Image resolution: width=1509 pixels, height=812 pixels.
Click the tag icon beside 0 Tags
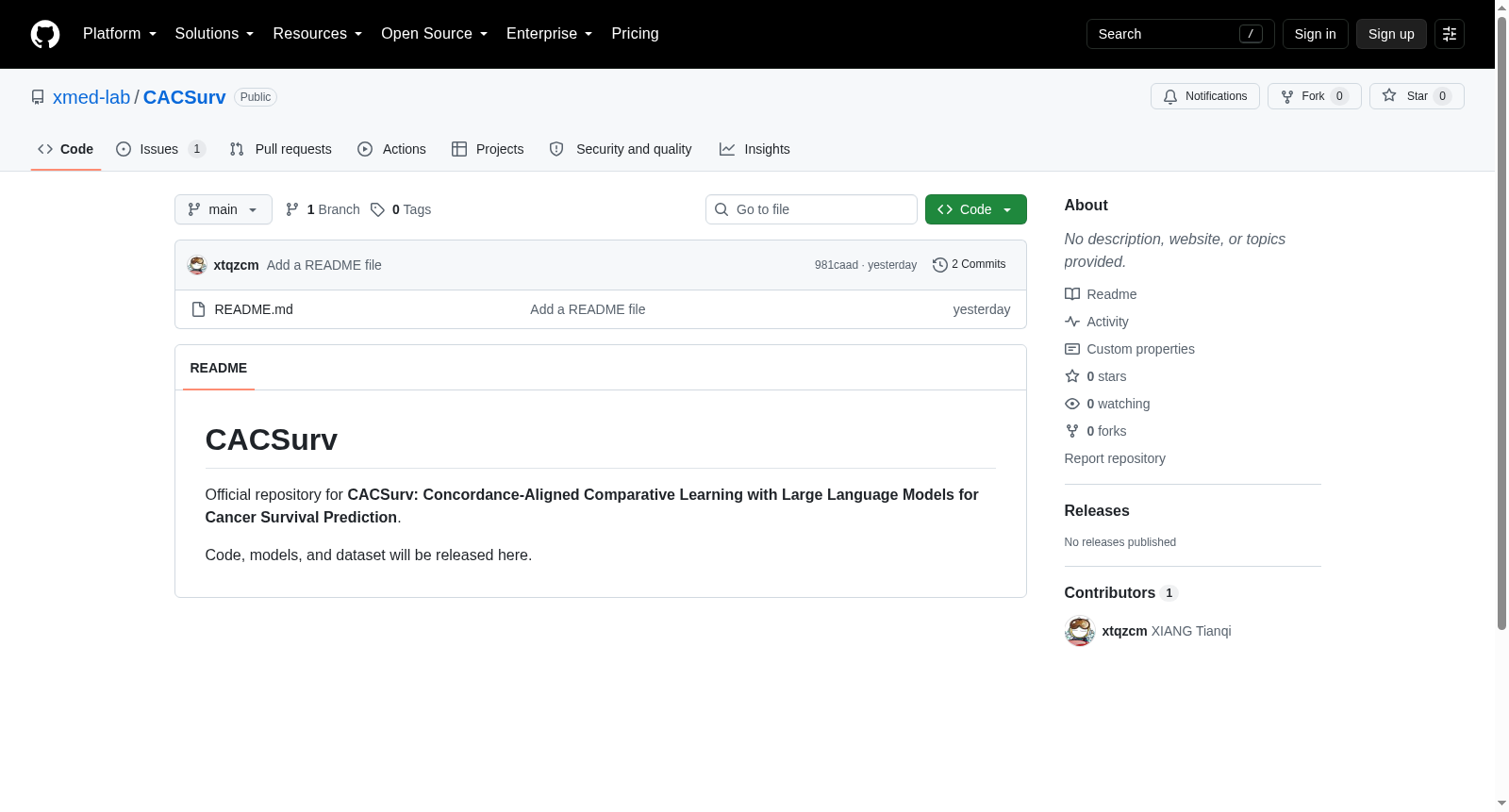[377, 209]
